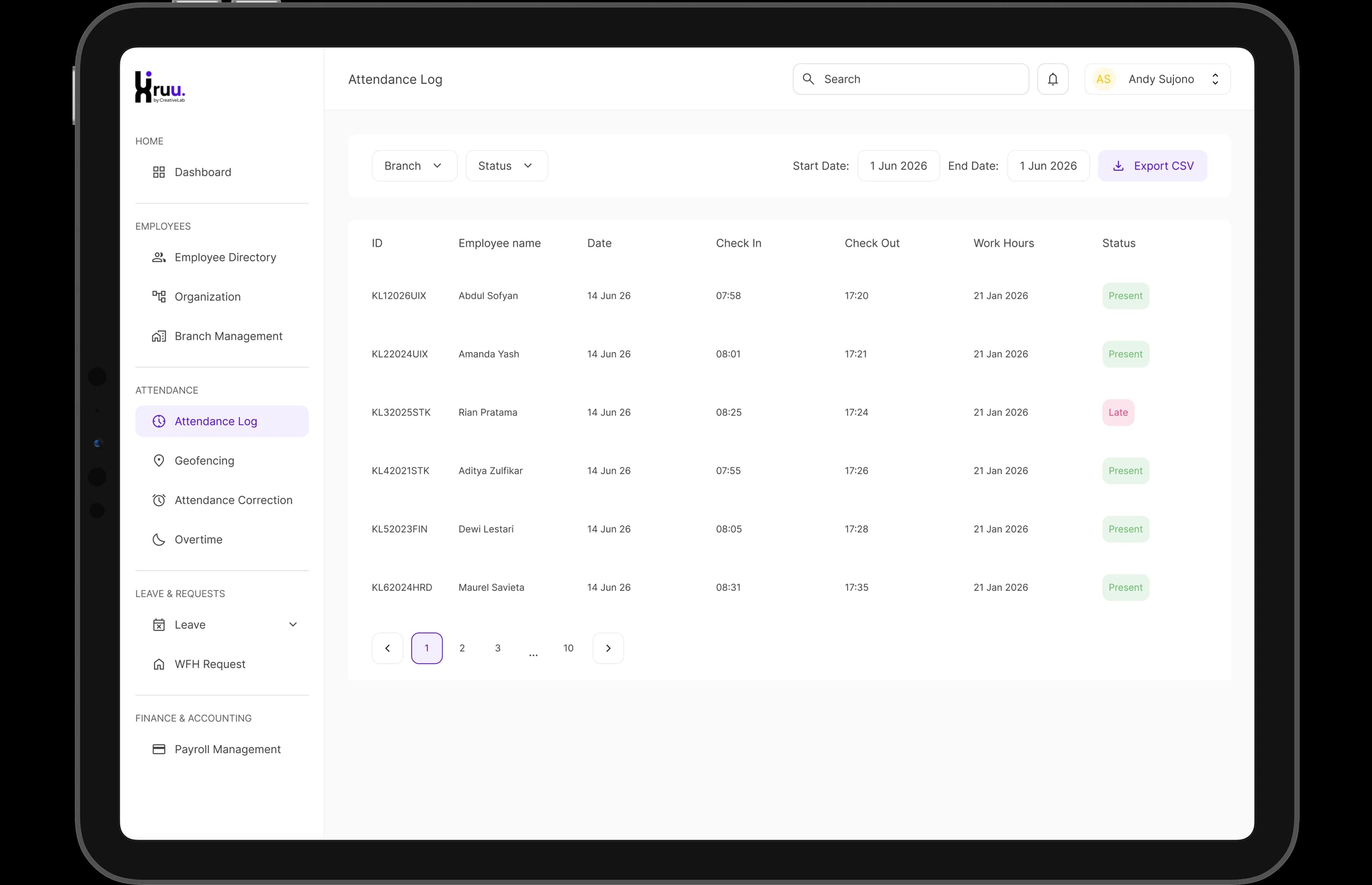Viewport: 1372px width, 885px height.
Task: Open Dashboard via its grid icon
Action: (x=159, y=172)
